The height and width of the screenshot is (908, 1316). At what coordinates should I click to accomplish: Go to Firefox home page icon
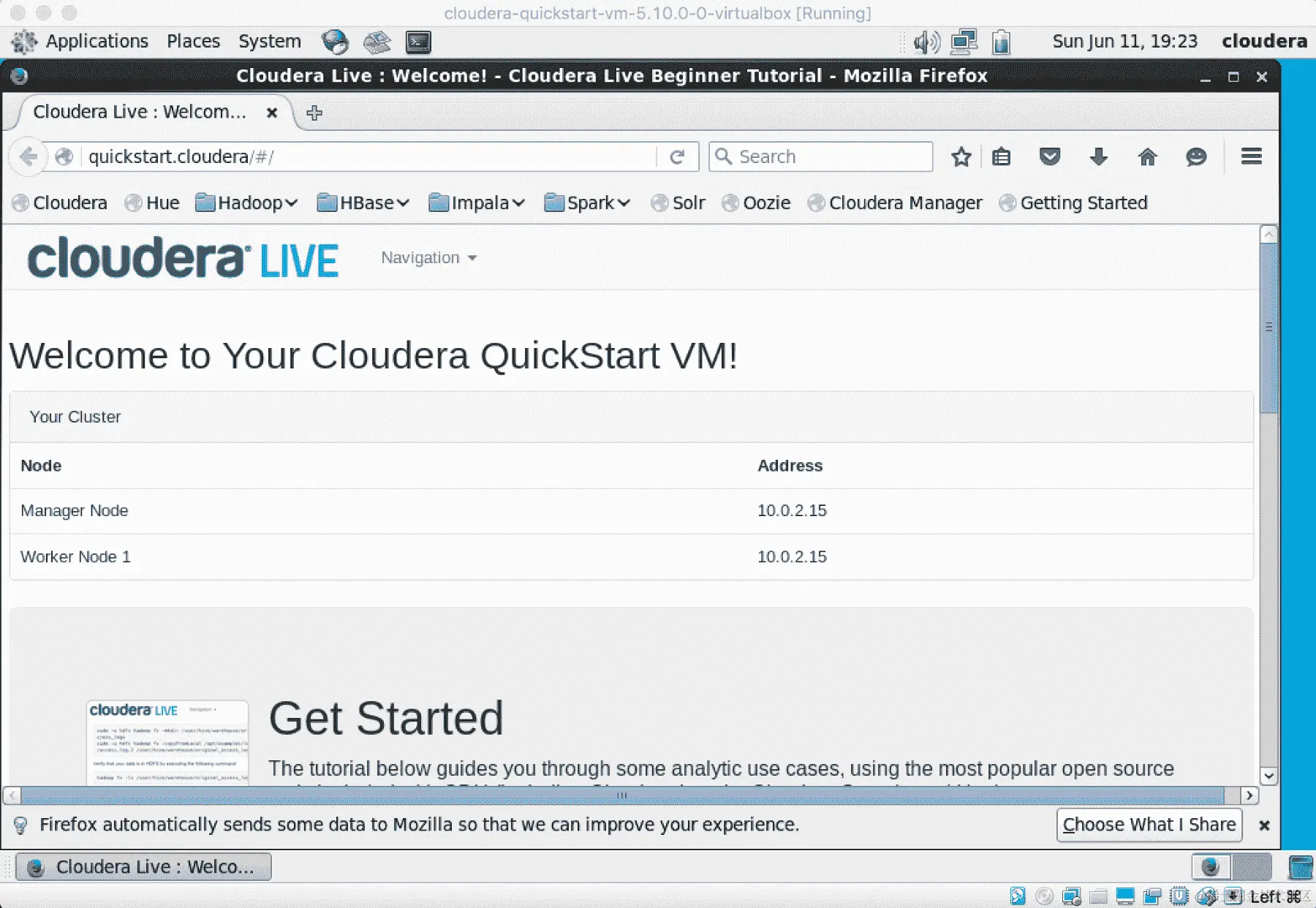[1147, 156]
